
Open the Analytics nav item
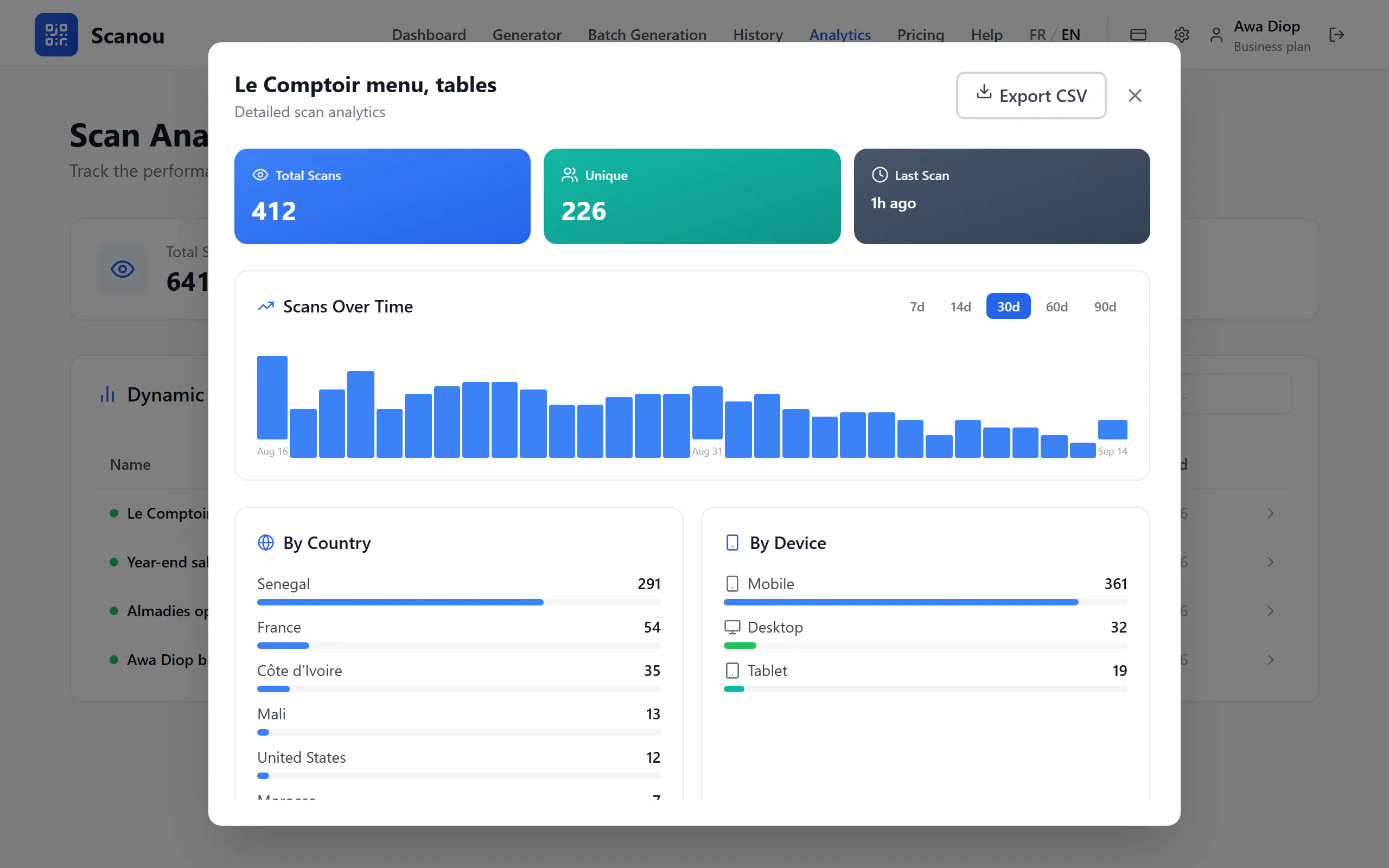840,35
